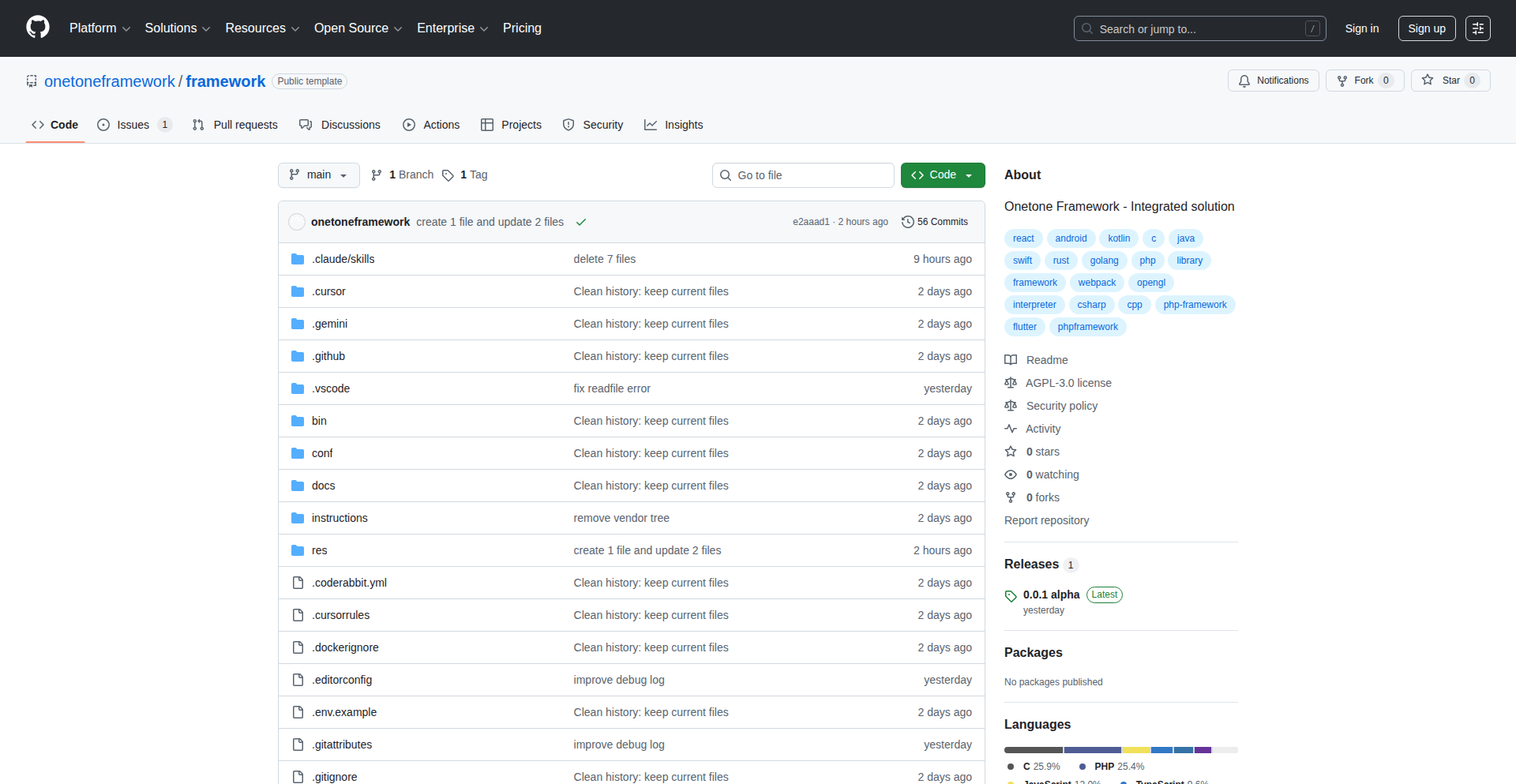Click the Readme book icon

(x=1011, y=360)
